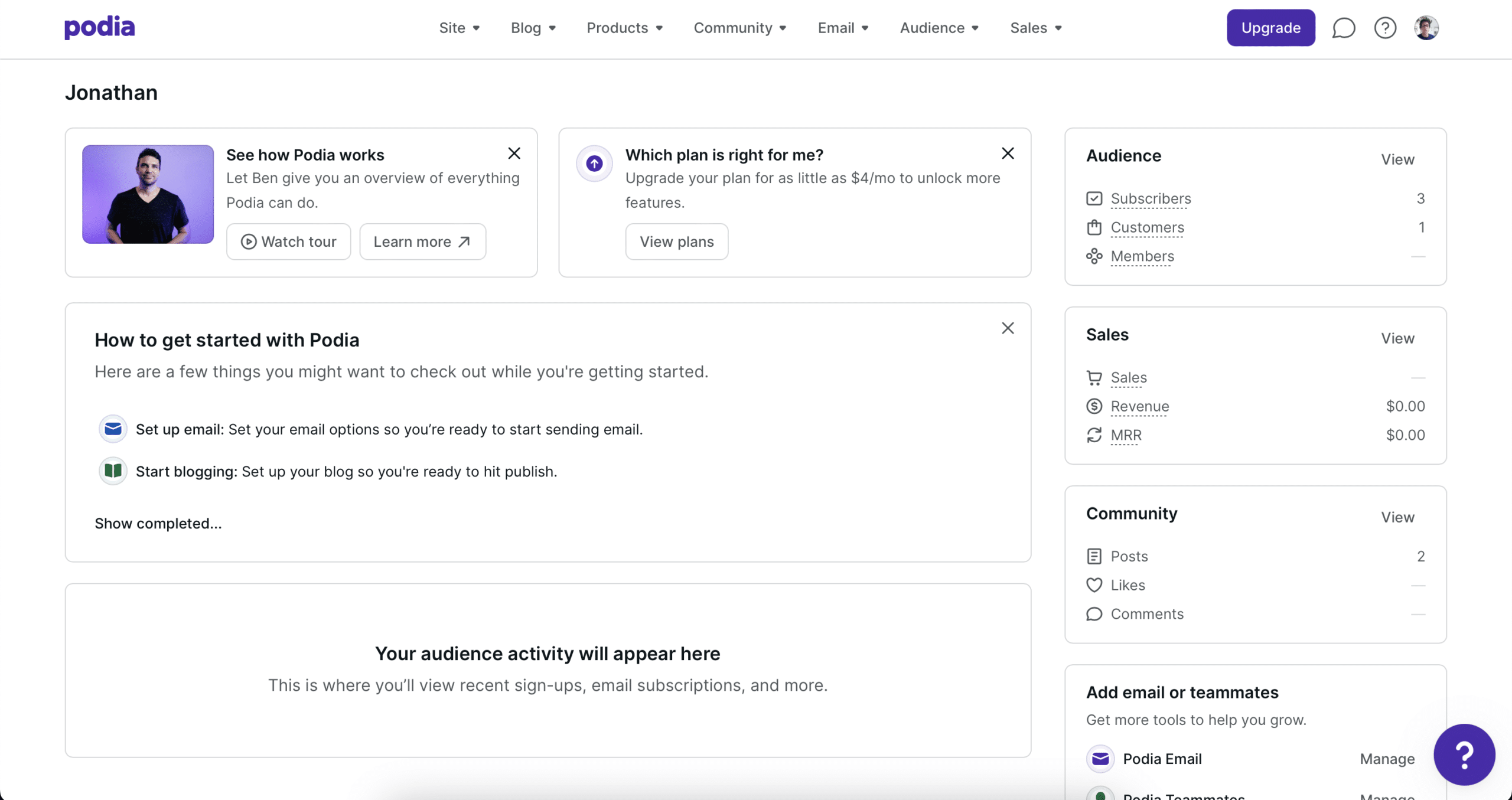Click the Podia Email label
The width and height of the screenshot is (1512, 800).
[1162, 759]
